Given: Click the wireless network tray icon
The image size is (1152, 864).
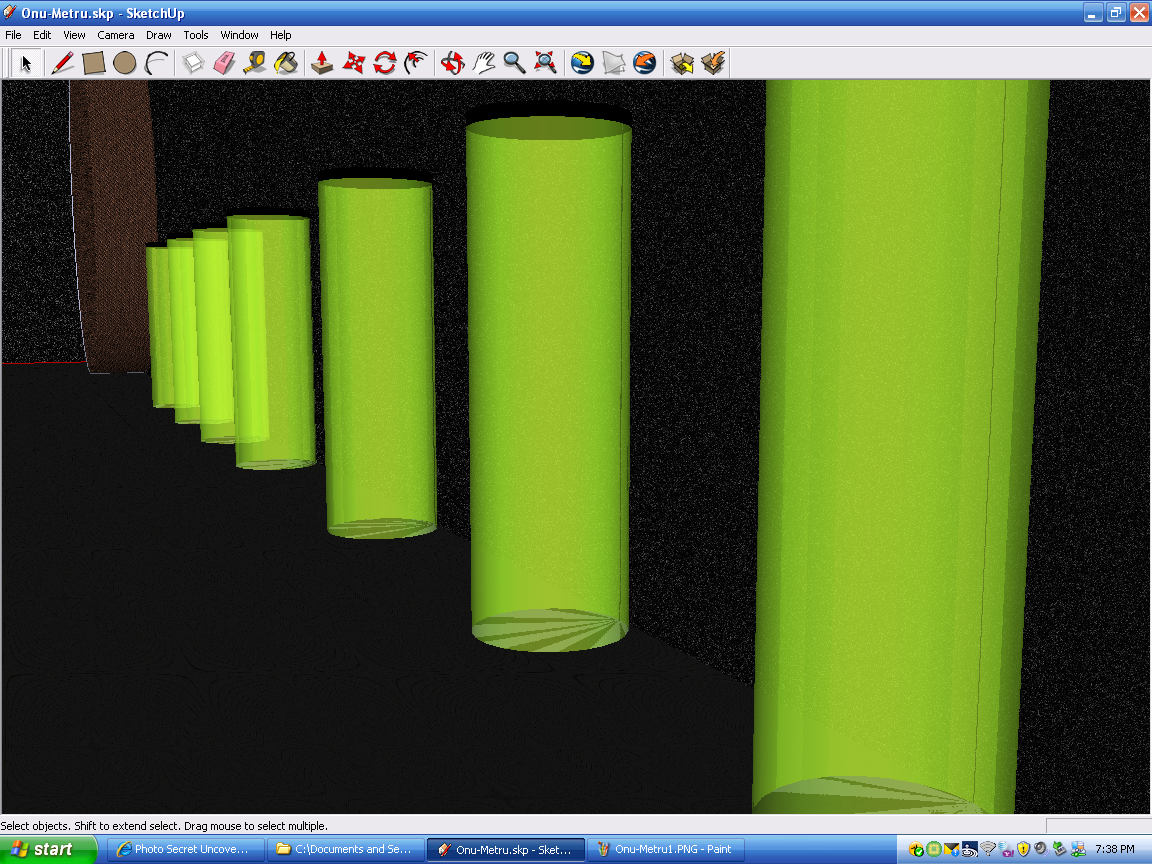Looking at the screenshot, I should (x=987, y=849).
